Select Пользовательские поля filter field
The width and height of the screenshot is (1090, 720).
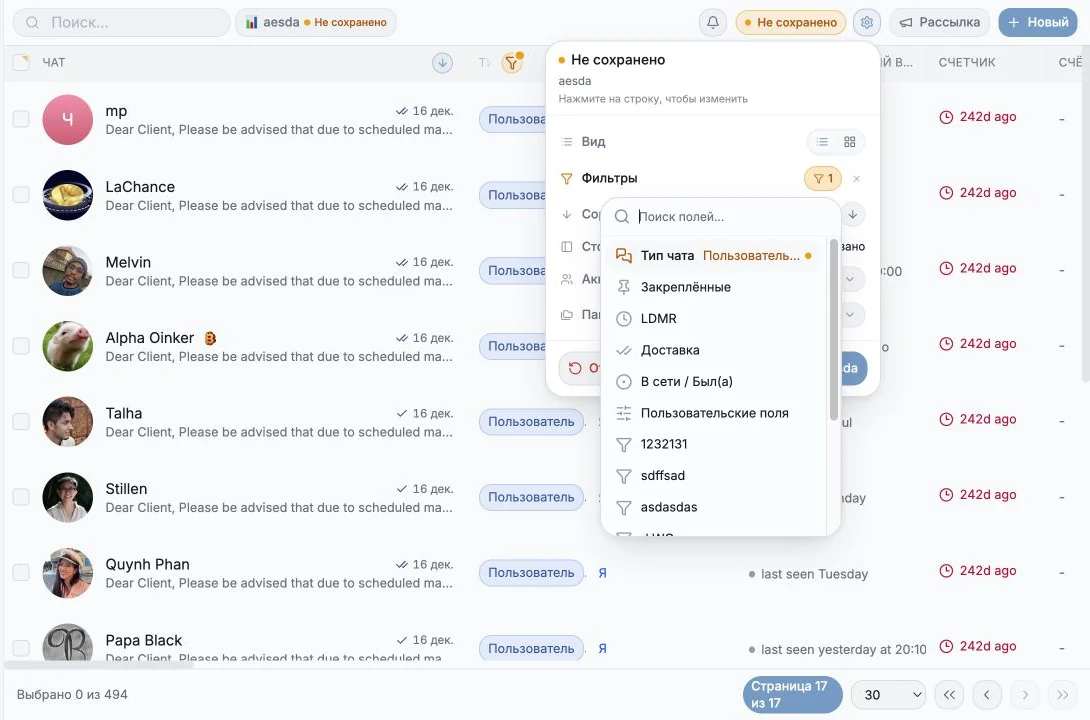[x=714, y=413]
